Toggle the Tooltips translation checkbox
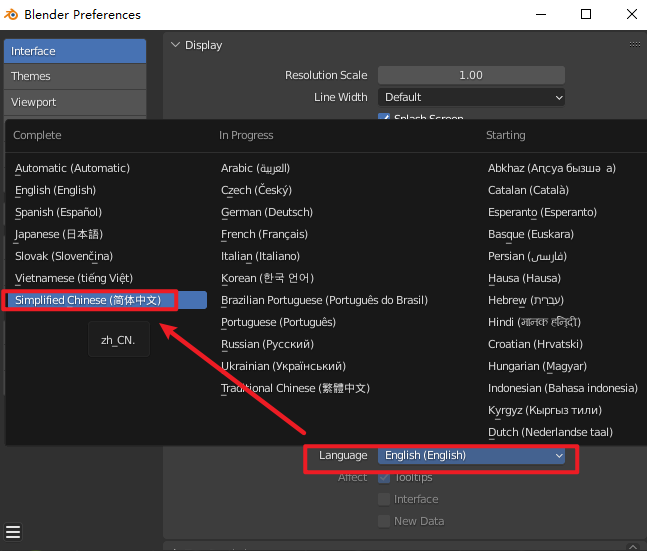The image size is (647, 551). click(384, 477)
